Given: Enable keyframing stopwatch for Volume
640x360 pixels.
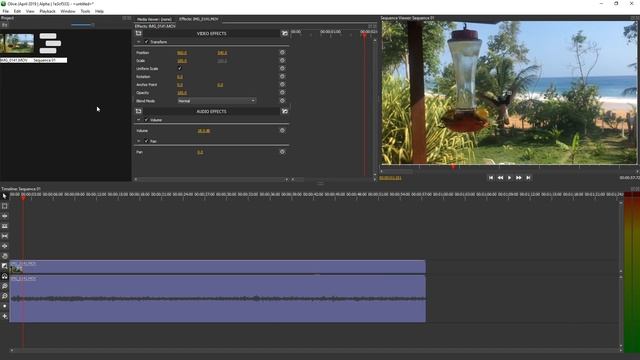Looking at the screenshot, I should tap(282, 131).
